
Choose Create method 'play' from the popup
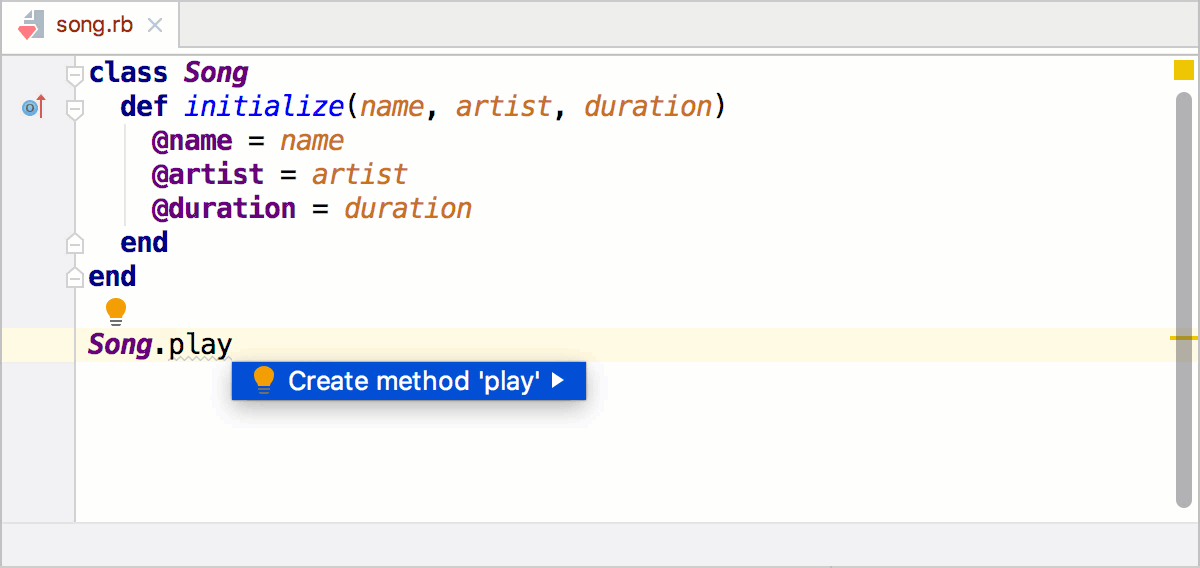[414, 381]
